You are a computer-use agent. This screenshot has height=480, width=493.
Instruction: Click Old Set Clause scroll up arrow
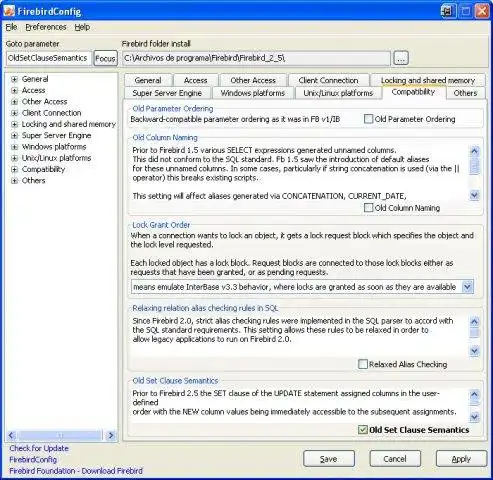pos(474,394)
